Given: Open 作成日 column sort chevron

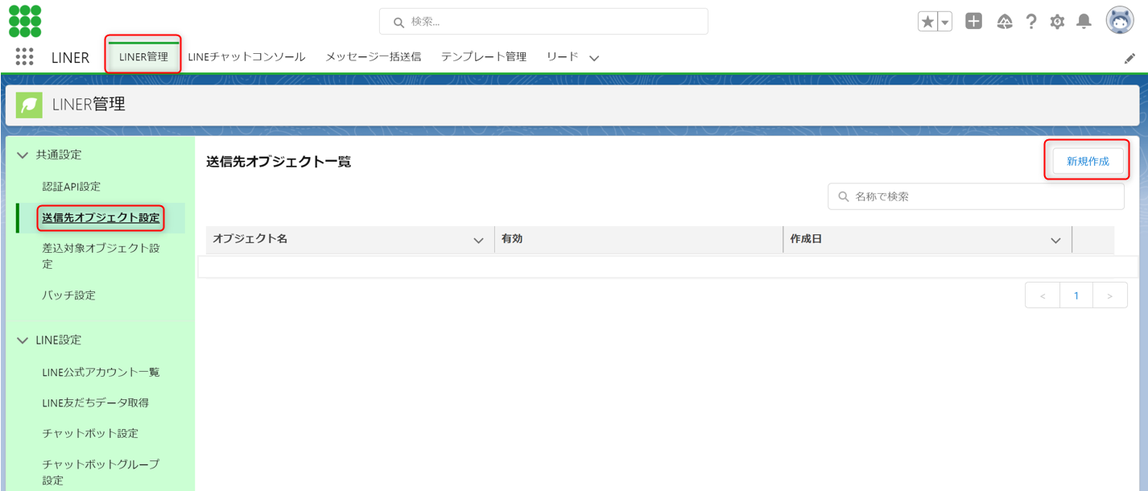Looking at the screenshot, I should coord(1056,240).
